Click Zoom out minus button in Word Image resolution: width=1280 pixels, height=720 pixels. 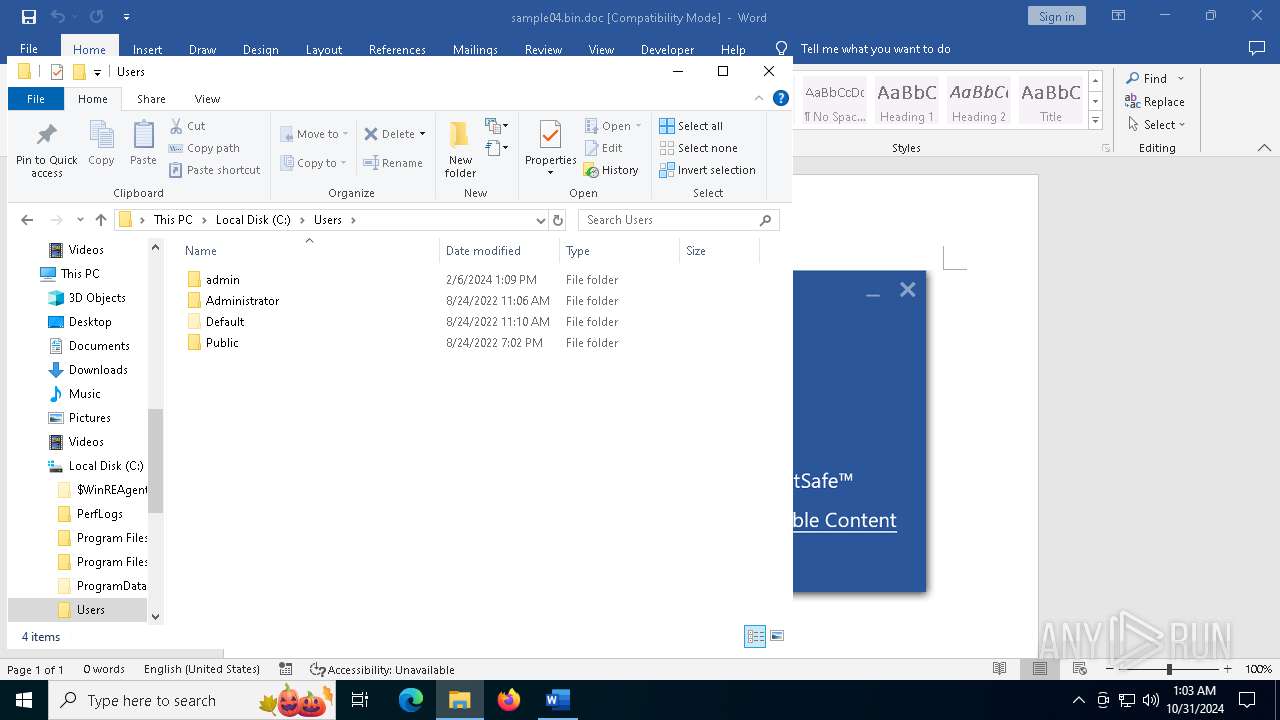1110,669
